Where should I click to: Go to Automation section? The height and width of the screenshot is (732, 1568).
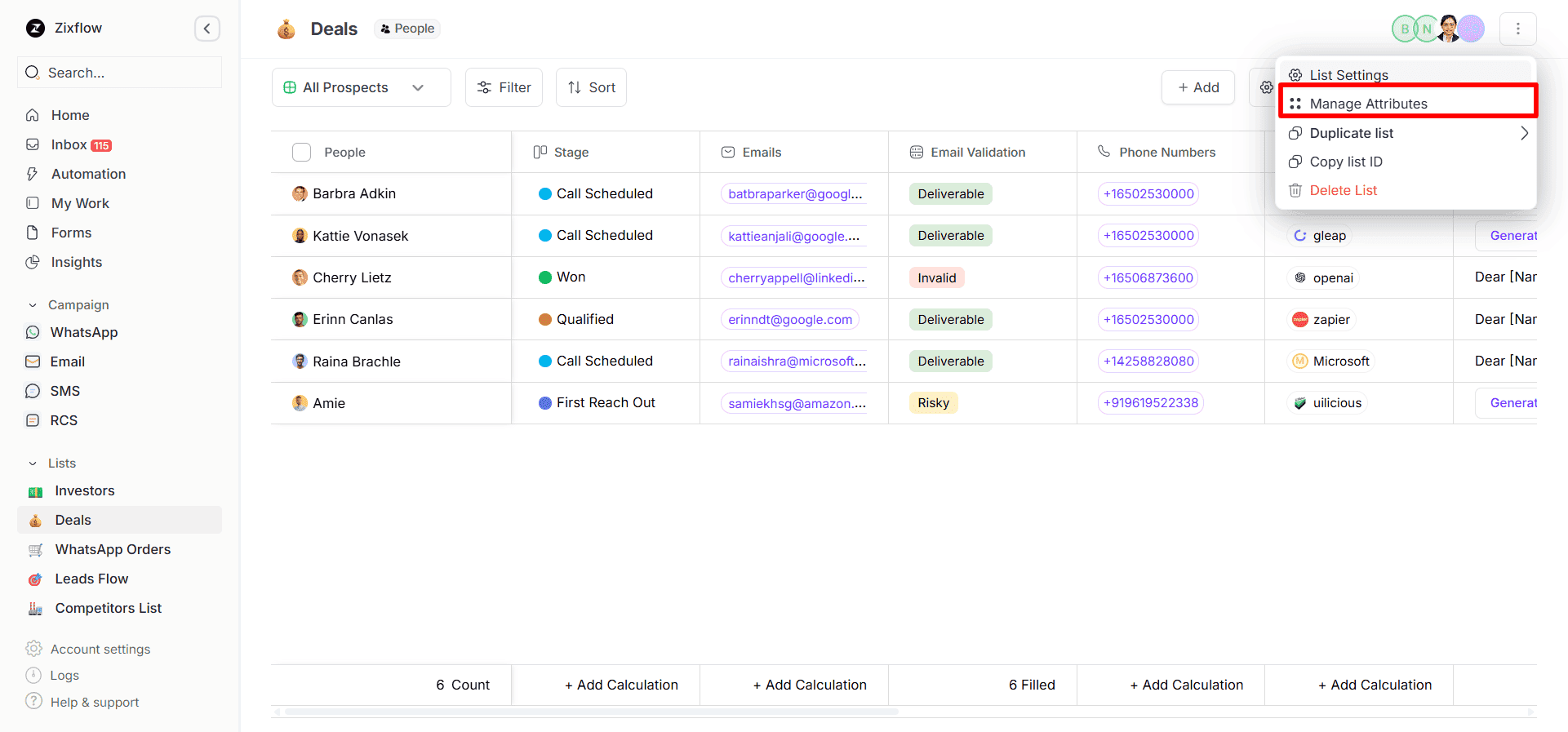(88, 174)
